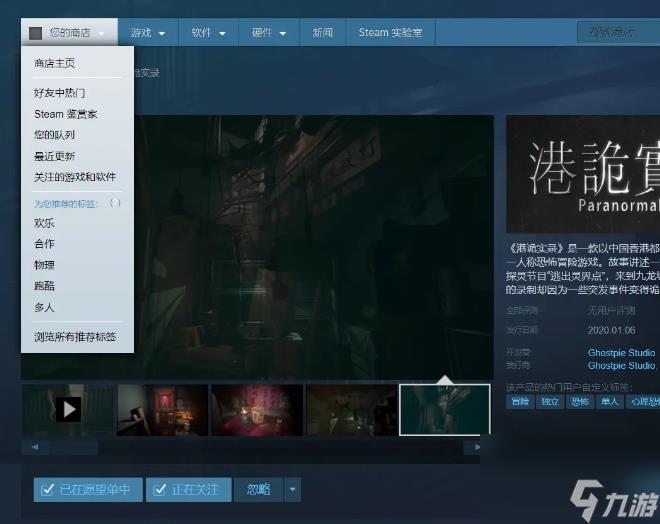Click the 忽略 ignore button
This screenshot has height=524, width=660.
(258, 489)
